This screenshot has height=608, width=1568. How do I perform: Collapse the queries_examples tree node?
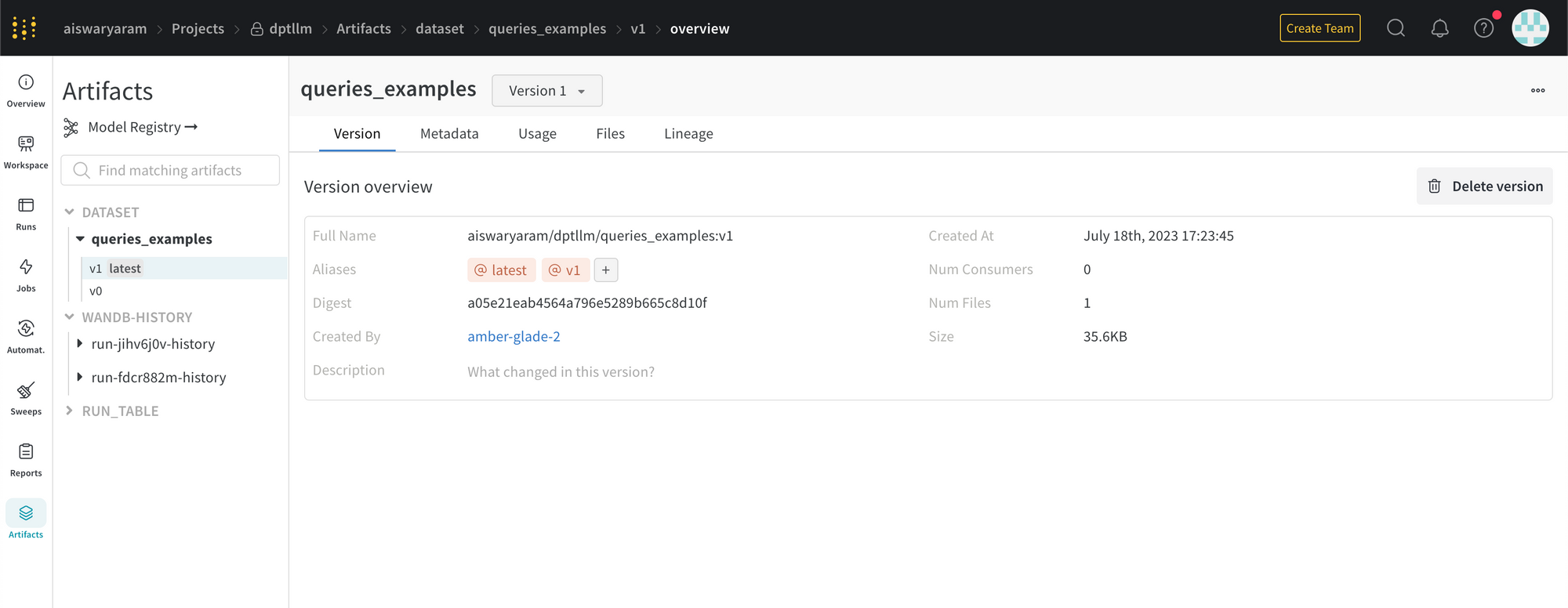click(x=80, y=239)
